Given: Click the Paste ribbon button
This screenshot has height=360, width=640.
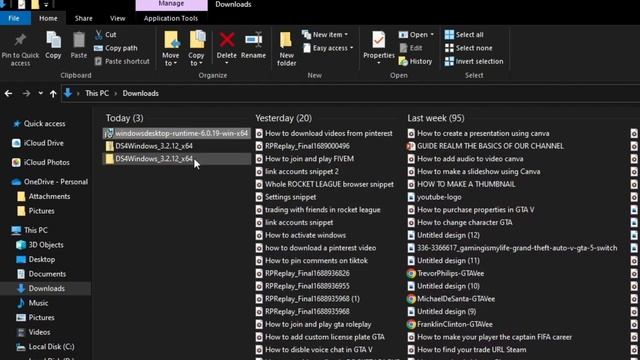Looking at the screenshot, I should pyautogui.click(x=79, y=46).
